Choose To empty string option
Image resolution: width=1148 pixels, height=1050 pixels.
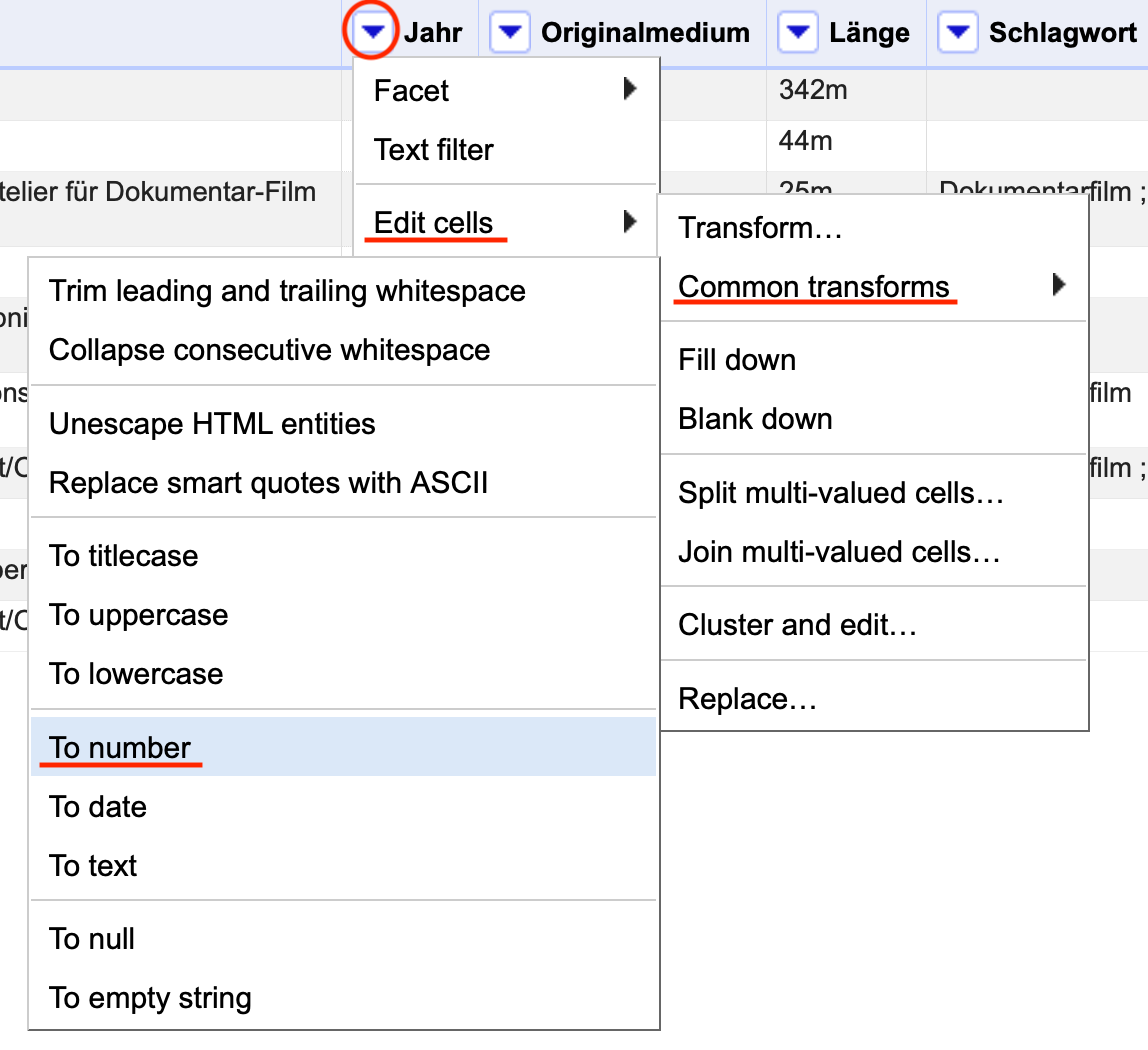(x=343, y=997)
